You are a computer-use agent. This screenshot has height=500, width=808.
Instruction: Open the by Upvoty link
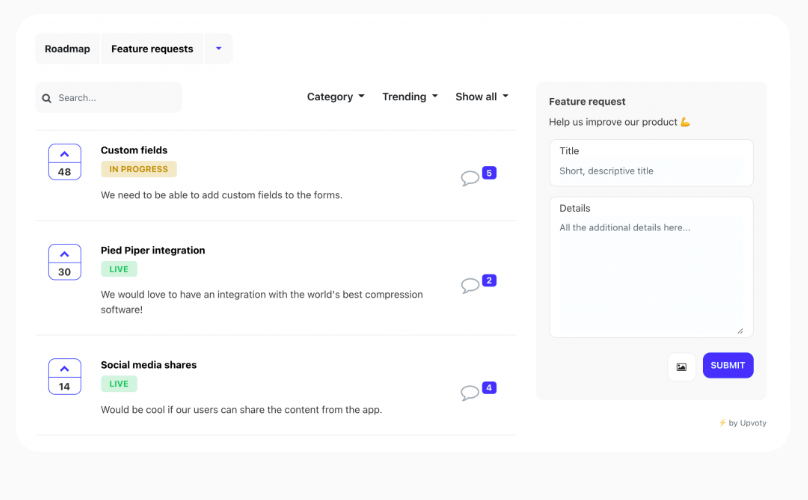pos(743,423)
